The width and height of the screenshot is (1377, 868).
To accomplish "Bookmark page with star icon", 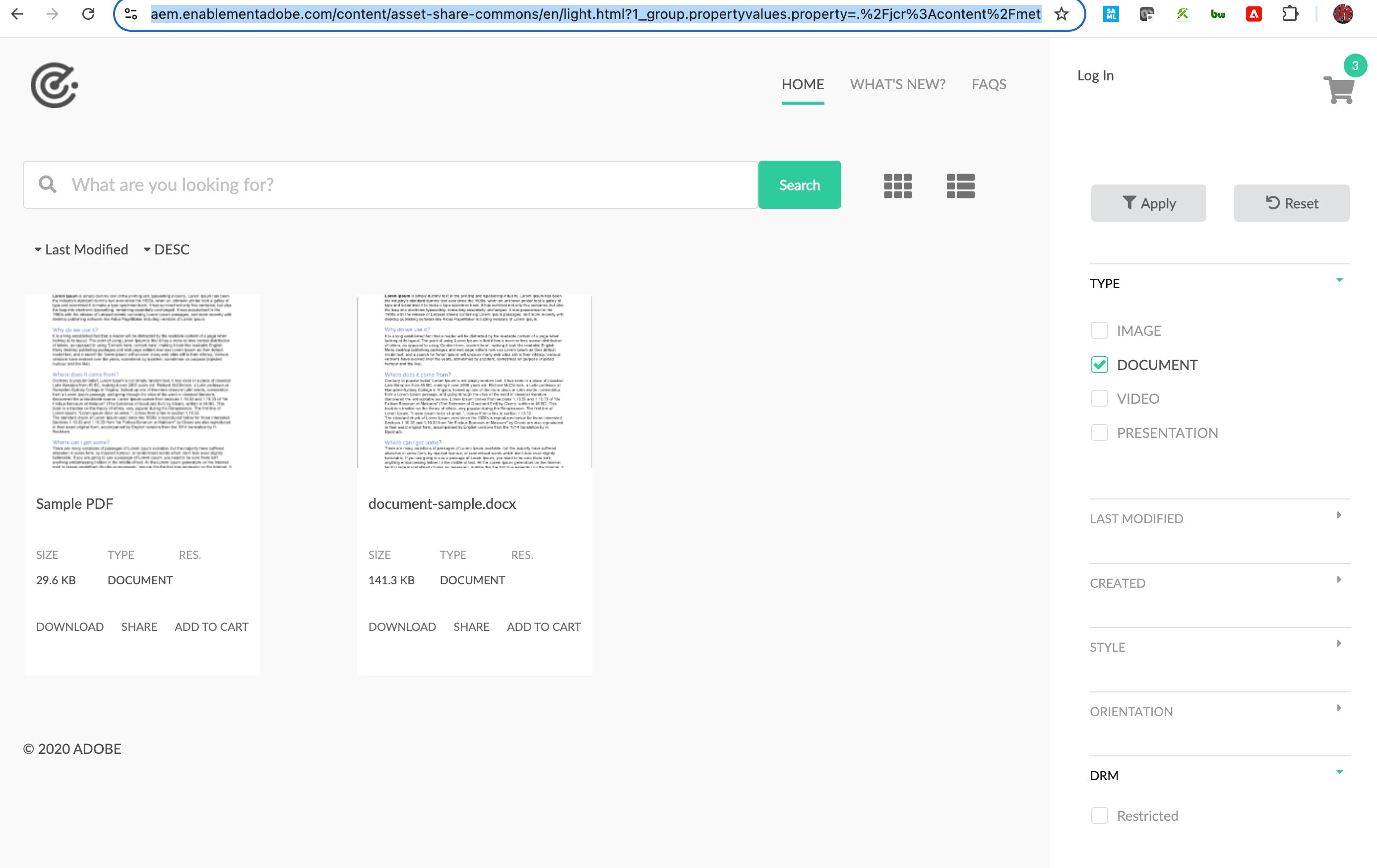I will pos(1062,14).
